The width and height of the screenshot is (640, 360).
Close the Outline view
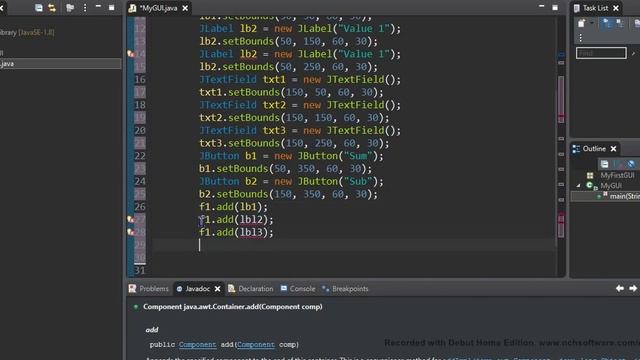(613, 149)
